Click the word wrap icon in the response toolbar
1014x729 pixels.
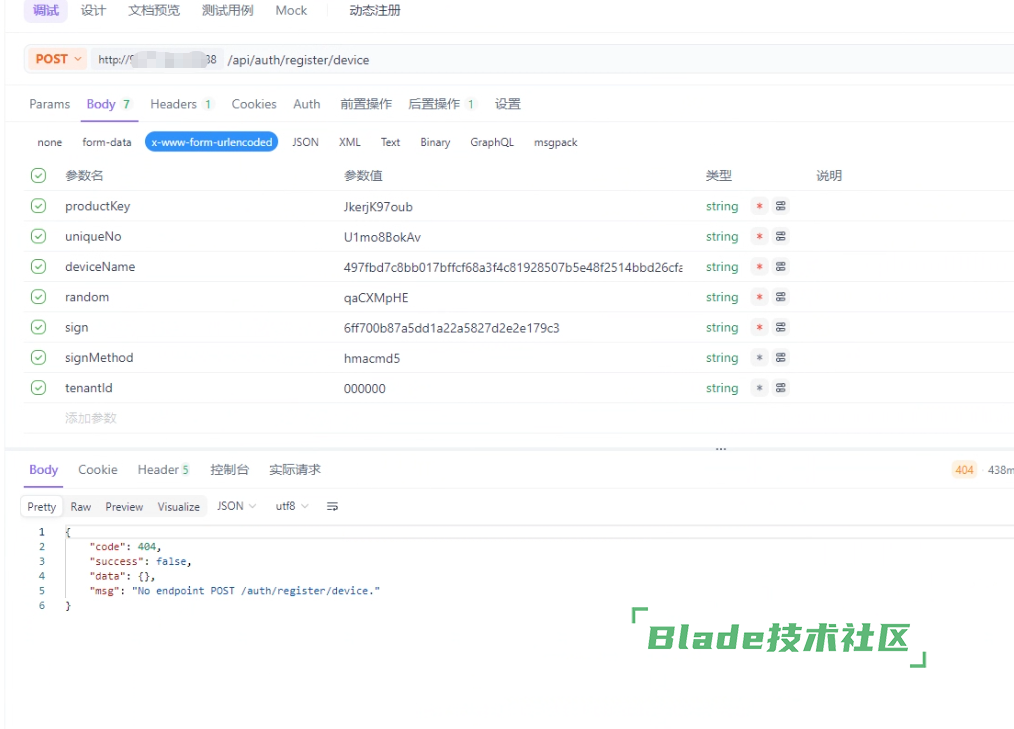333,507
